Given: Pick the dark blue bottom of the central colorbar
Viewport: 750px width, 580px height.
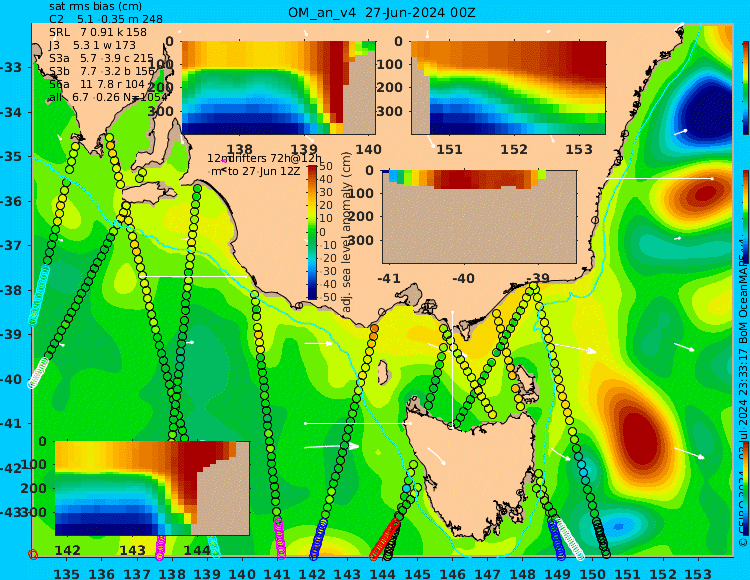Looking at the screenshot, I should (312, 296).
